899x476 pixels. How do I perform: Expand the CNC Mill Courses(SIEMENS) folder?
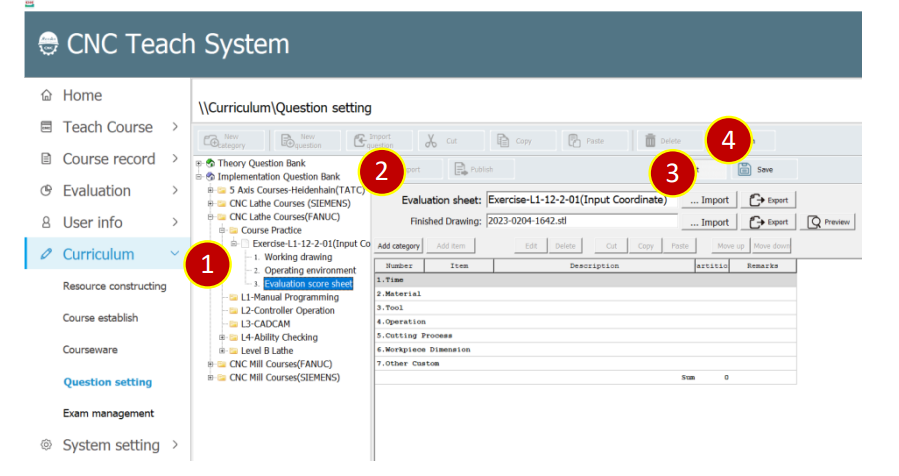pyautogui.click(x=210, y=377)
